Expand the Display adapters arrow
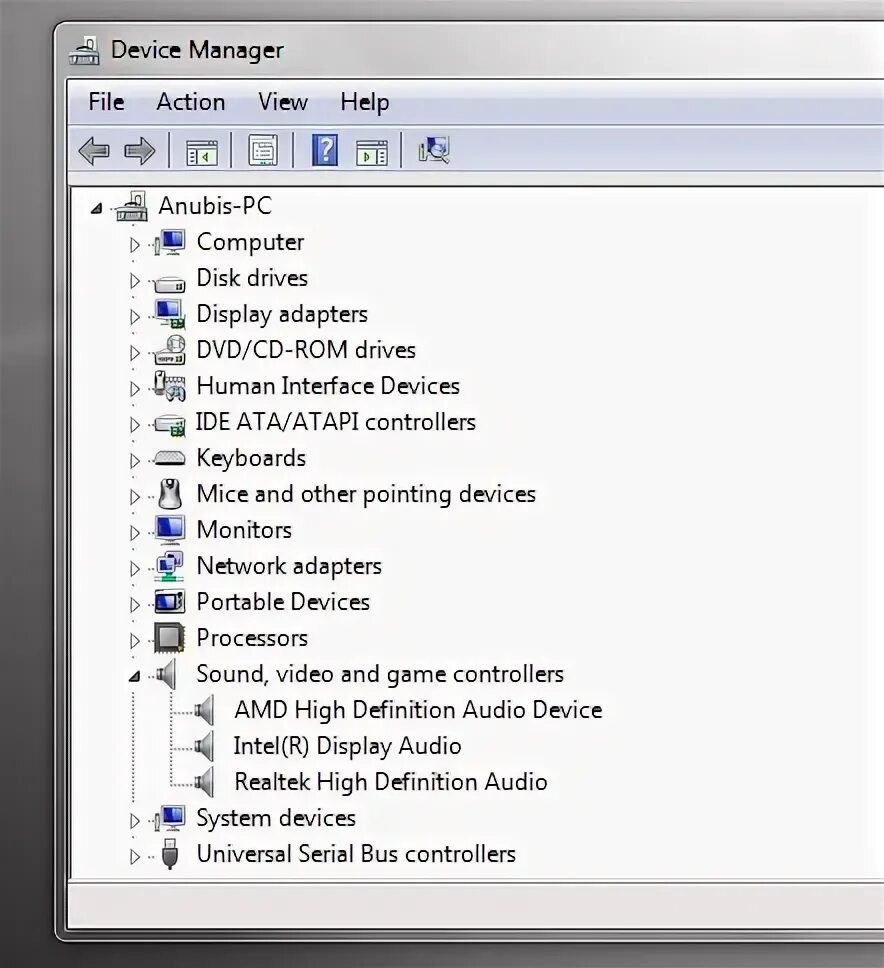The width and height of the screenshot is (884, 968). [x=135, y=317]
